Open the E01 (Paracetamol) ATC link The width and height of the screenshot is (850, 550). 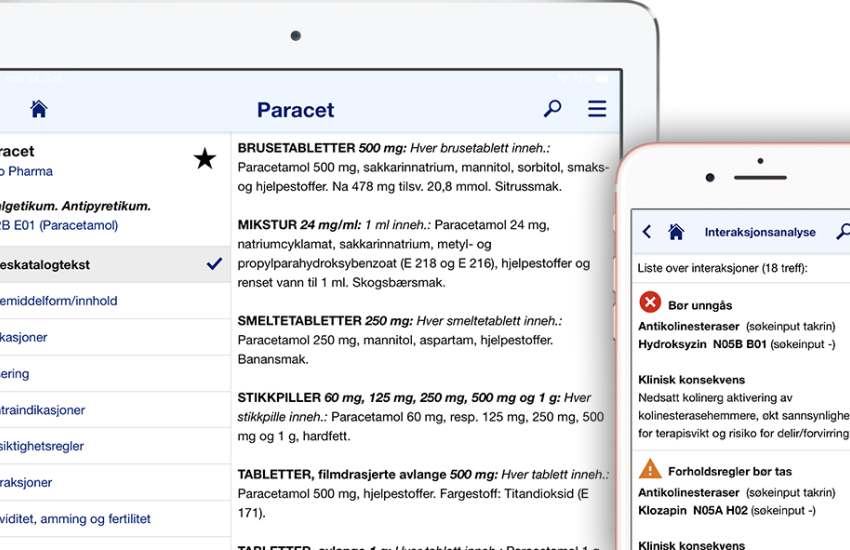tap(59, 225)
